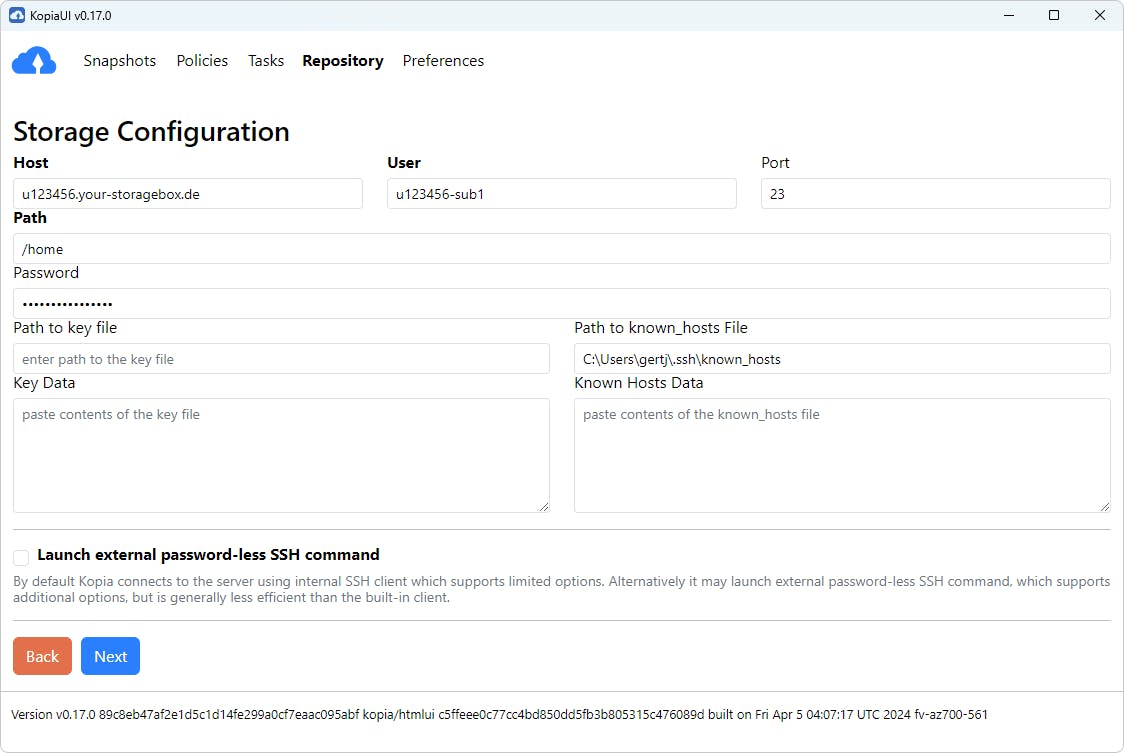1124x753 pixels.
Task: Switch to the Policies tab
Action: (202, 61)
